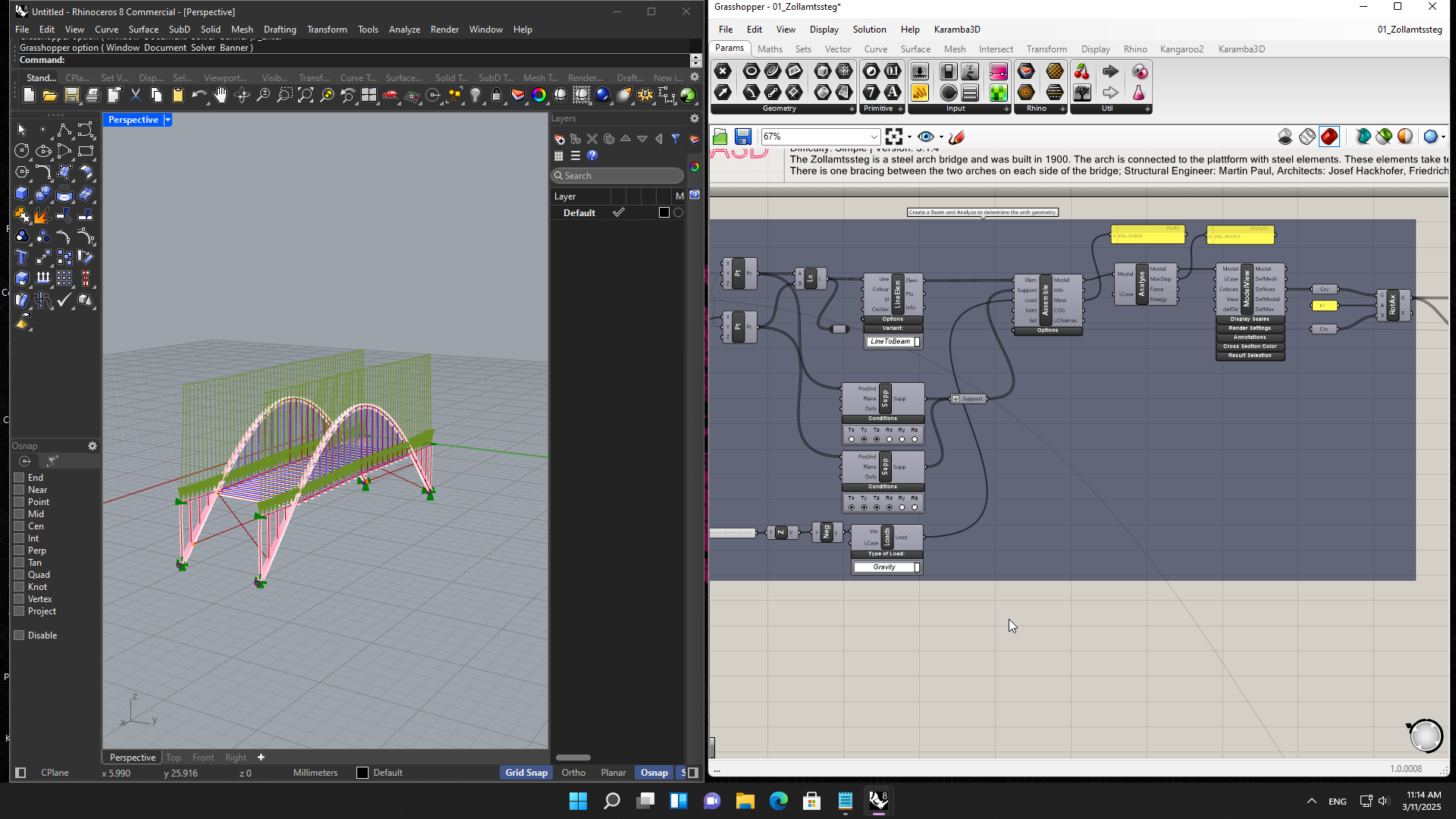1456x819 pixels.
Task: Toggle Ortho mode in Rhino status bar
Action: pyautogui.click(x=573, y=773)
